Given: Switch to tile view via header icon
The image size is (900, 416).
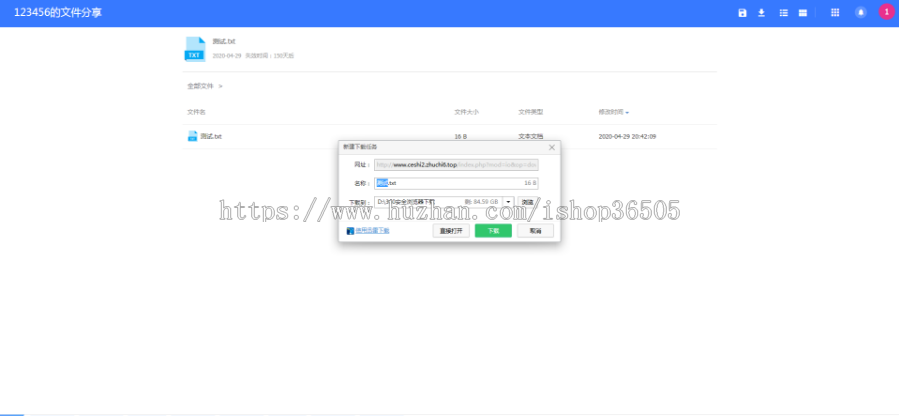Looking at the screenshot, I should point(802,13).
